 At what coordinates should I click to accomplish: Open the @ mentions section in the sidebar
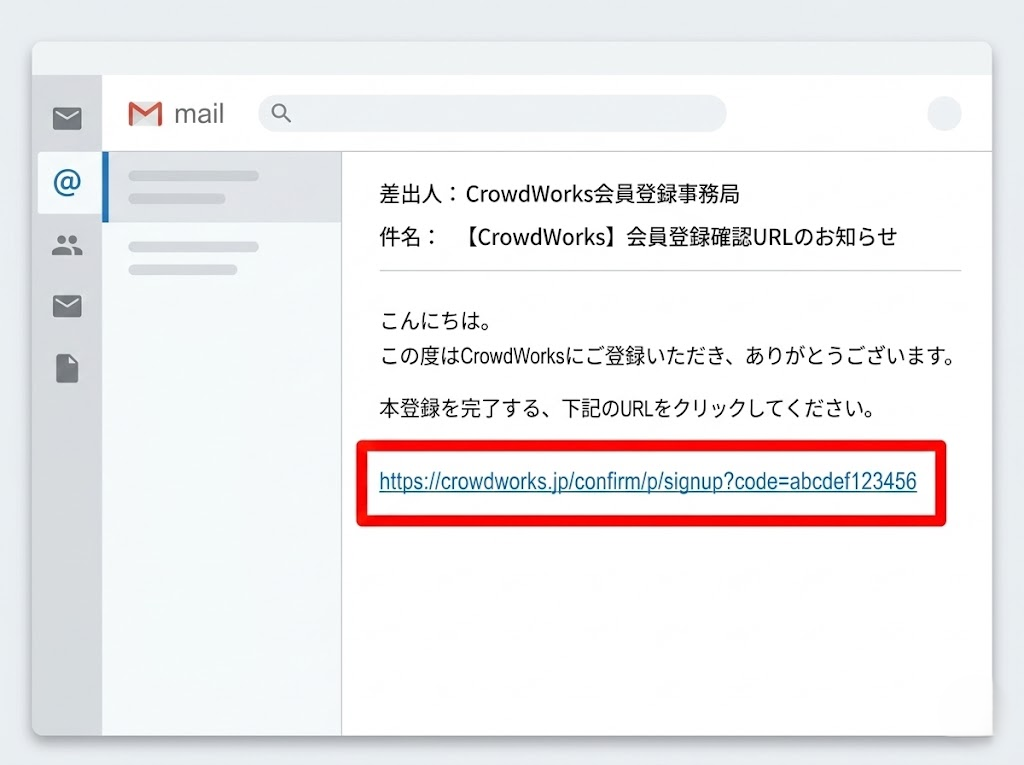point(67,183)
